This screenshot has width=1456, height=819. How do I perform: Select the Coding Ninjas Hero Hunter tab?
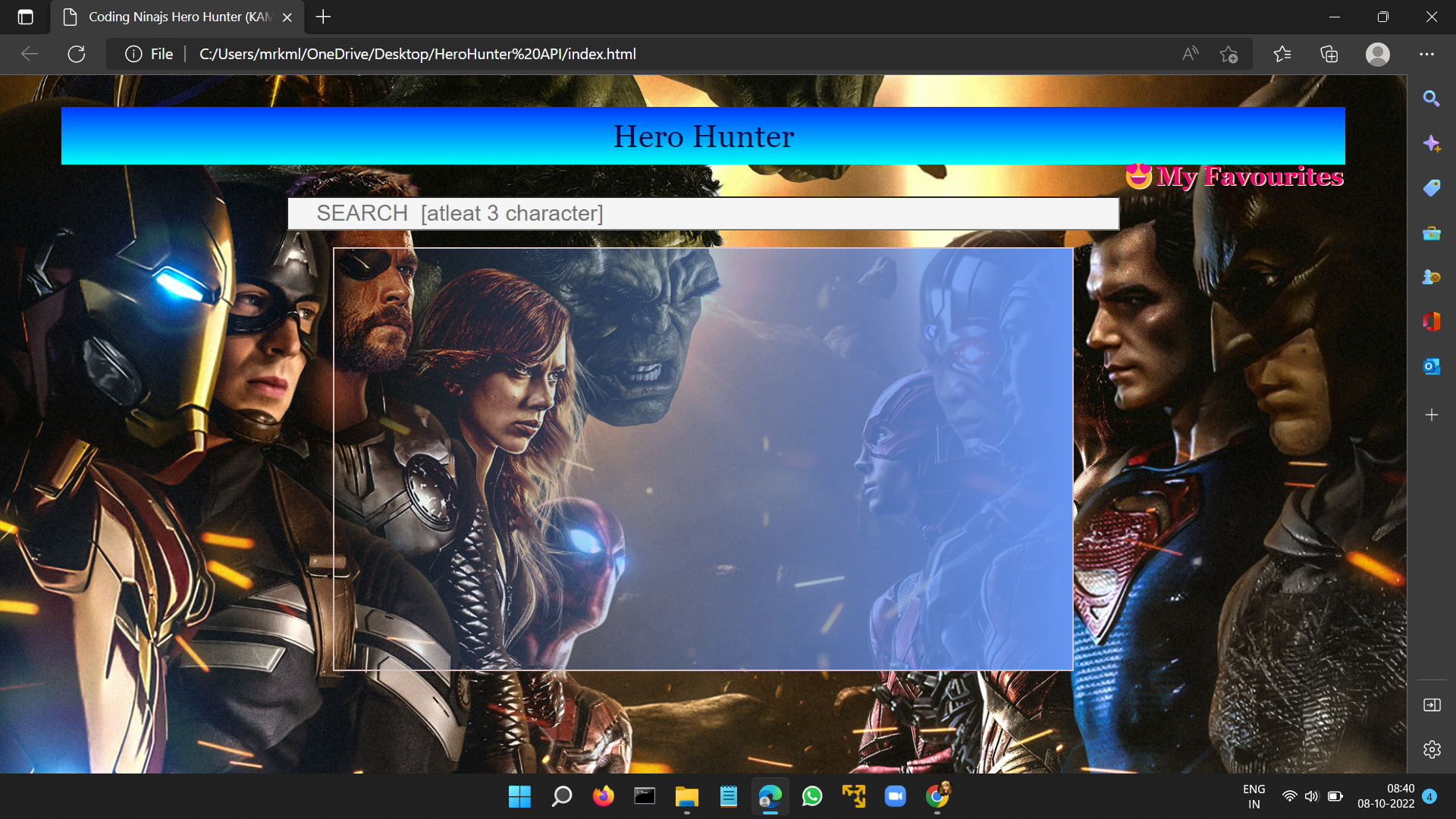coord(174,17)
